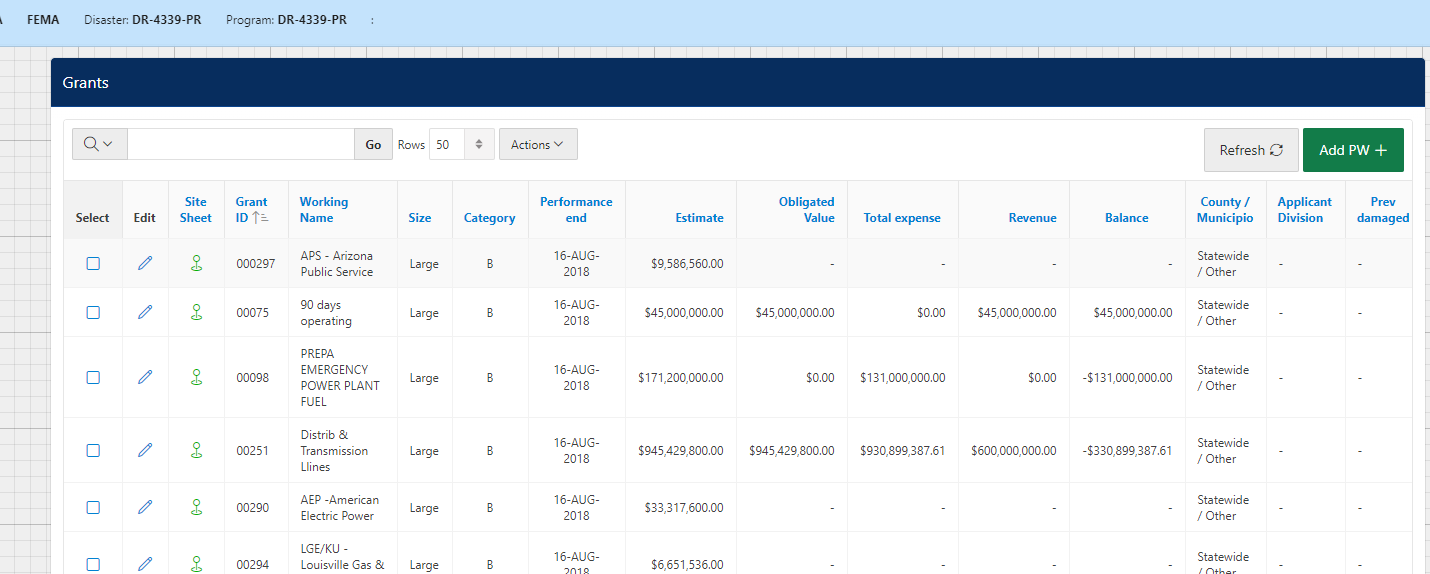Image resolution: width=1430 pixels, height=574 pixels.
Task: Open site sheet for grant 00294
Action: pyautogui.click(x=196, y=564)
